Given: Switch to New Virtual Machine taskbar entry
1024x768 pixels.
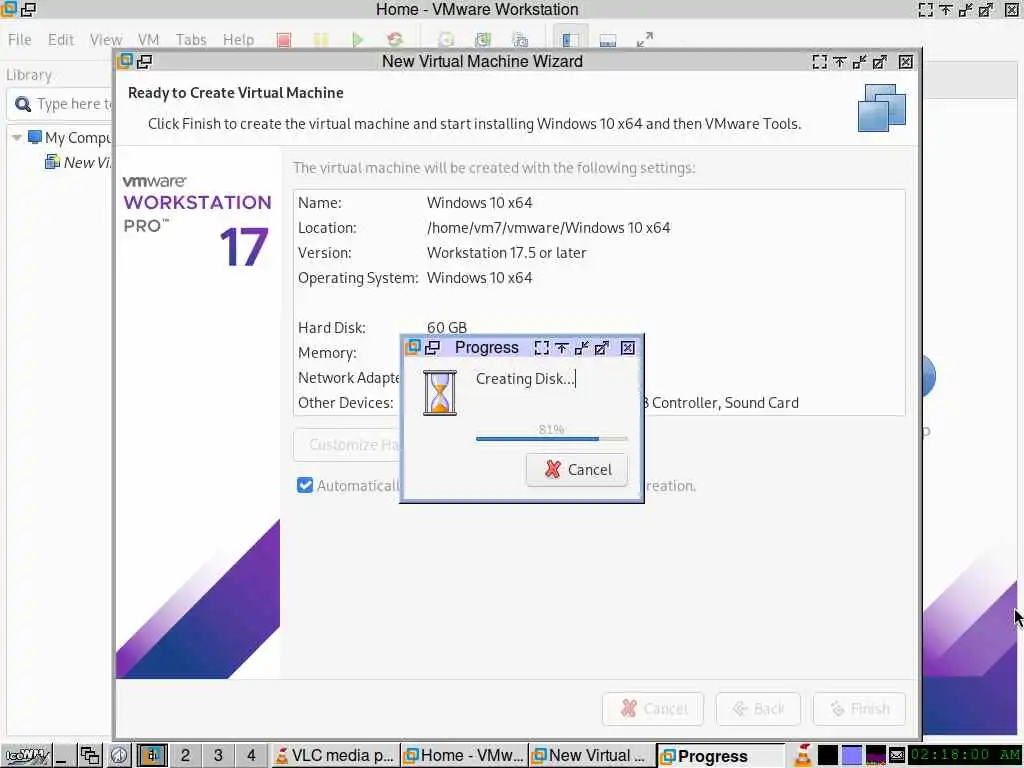Looking at the screenshot, I should pos(591,756).
